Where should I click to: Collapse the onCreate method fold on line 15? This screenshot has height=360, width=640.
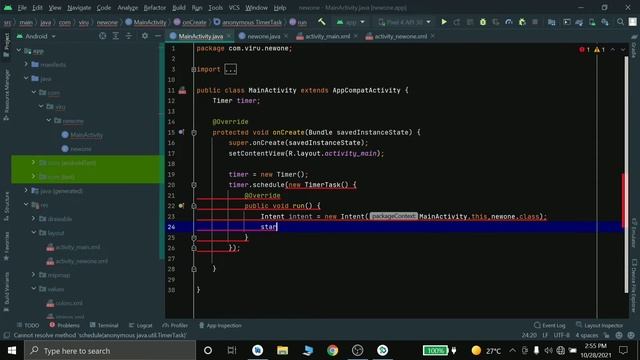[194, 133]
